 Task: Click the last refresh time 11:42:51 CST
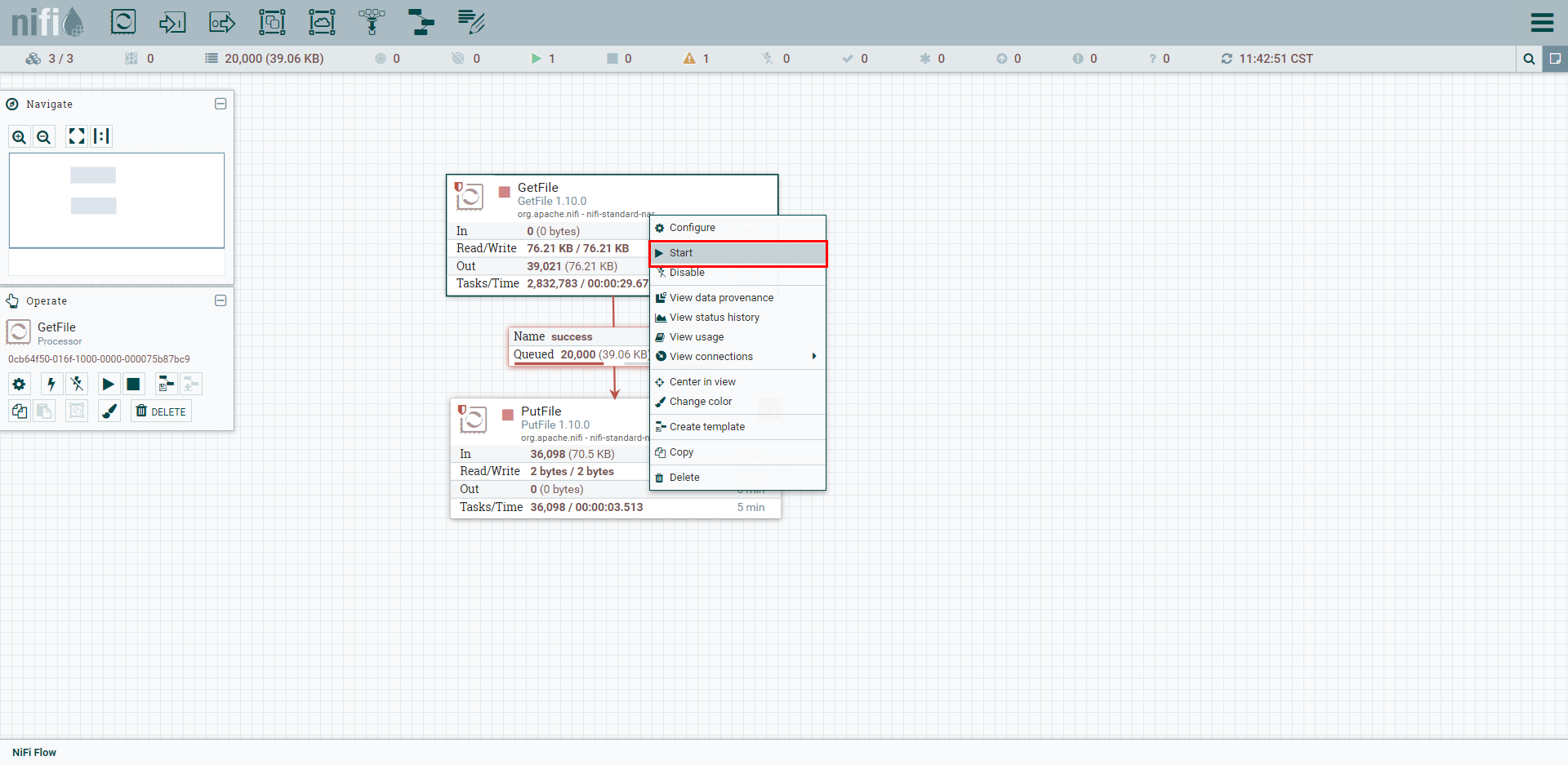click(1267, 59)
